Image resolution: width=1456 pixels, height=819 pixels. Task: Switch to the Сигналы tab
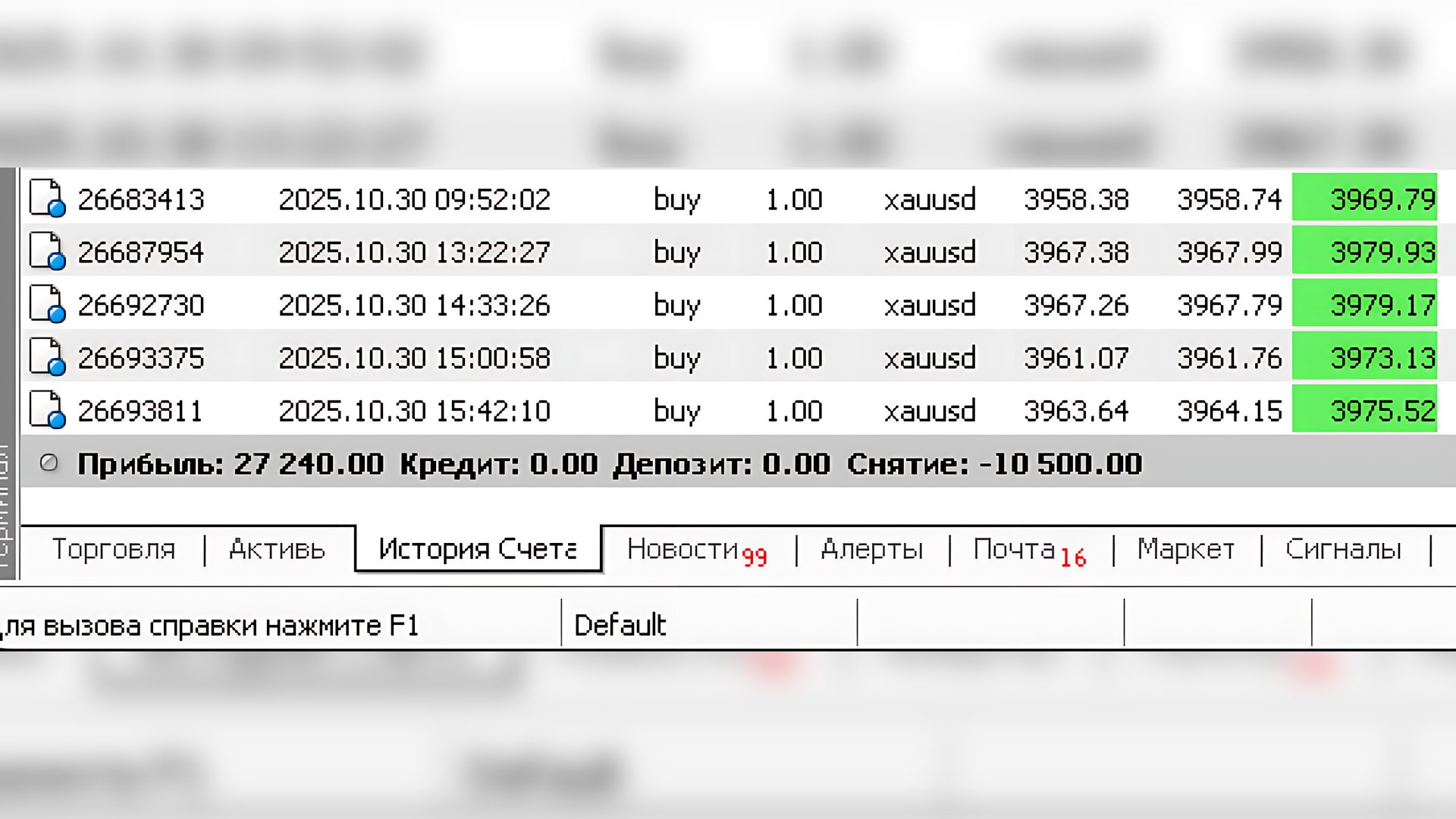[x=1344, y=549]
